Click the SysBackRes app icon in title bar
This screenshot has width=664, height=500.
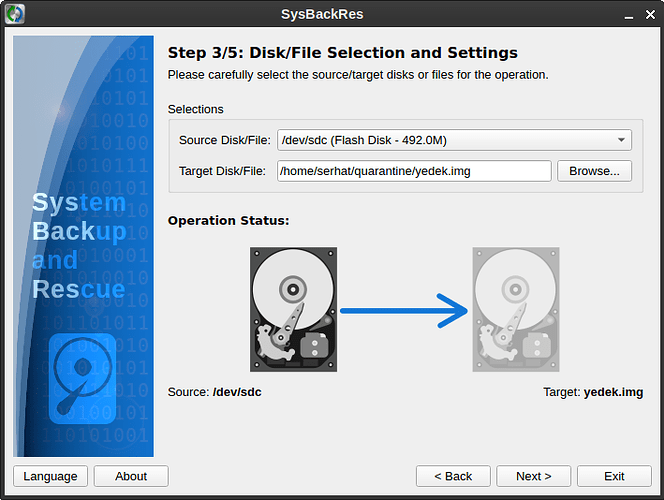[x=15, y=14]
